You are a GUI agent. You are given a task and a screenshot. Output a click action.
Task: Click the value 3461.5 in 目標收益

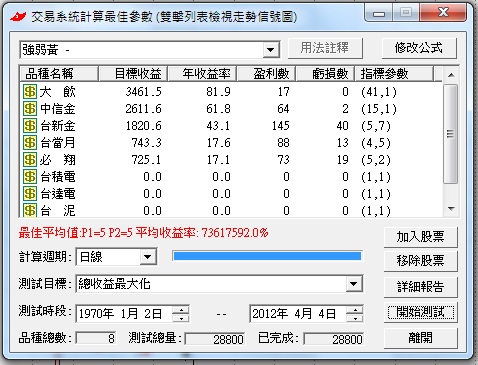pyautogui.click(x=144, y=92)
